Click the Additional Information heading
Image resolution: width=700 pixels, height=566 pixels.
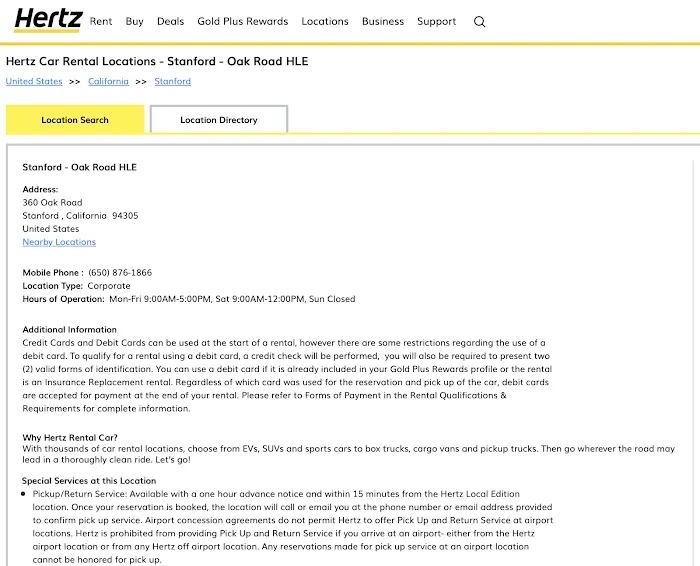pyautogui.click(x=70, y=330)
